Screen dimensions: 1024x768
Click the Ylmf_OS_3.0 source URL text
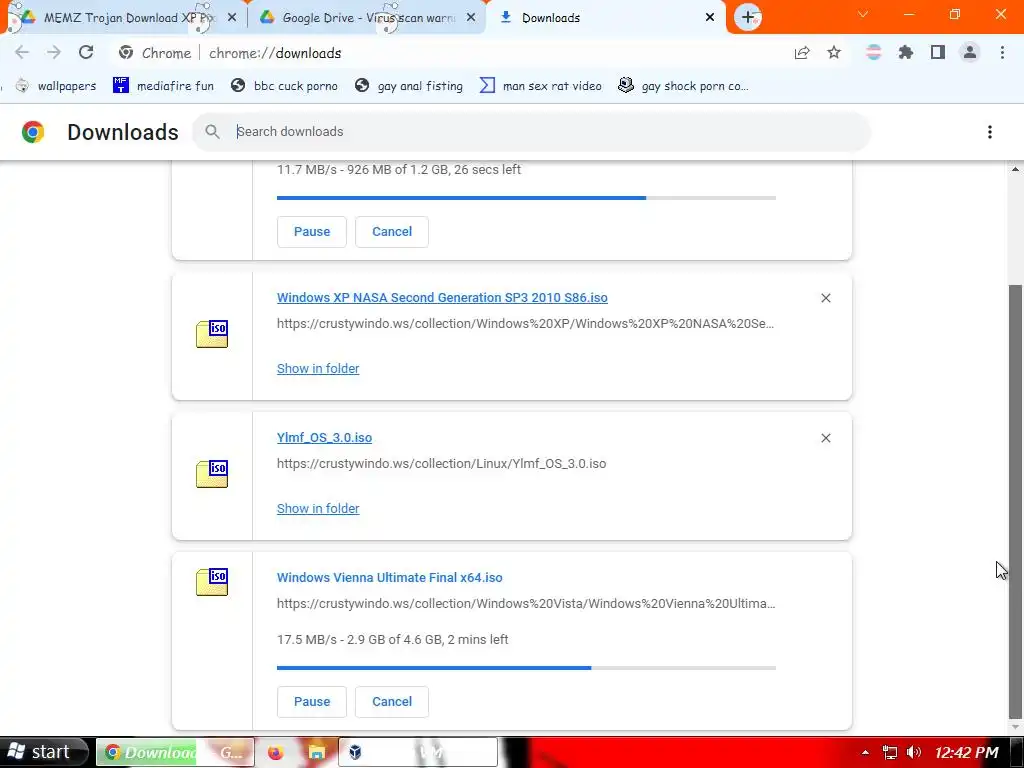[x=441, y=464]
